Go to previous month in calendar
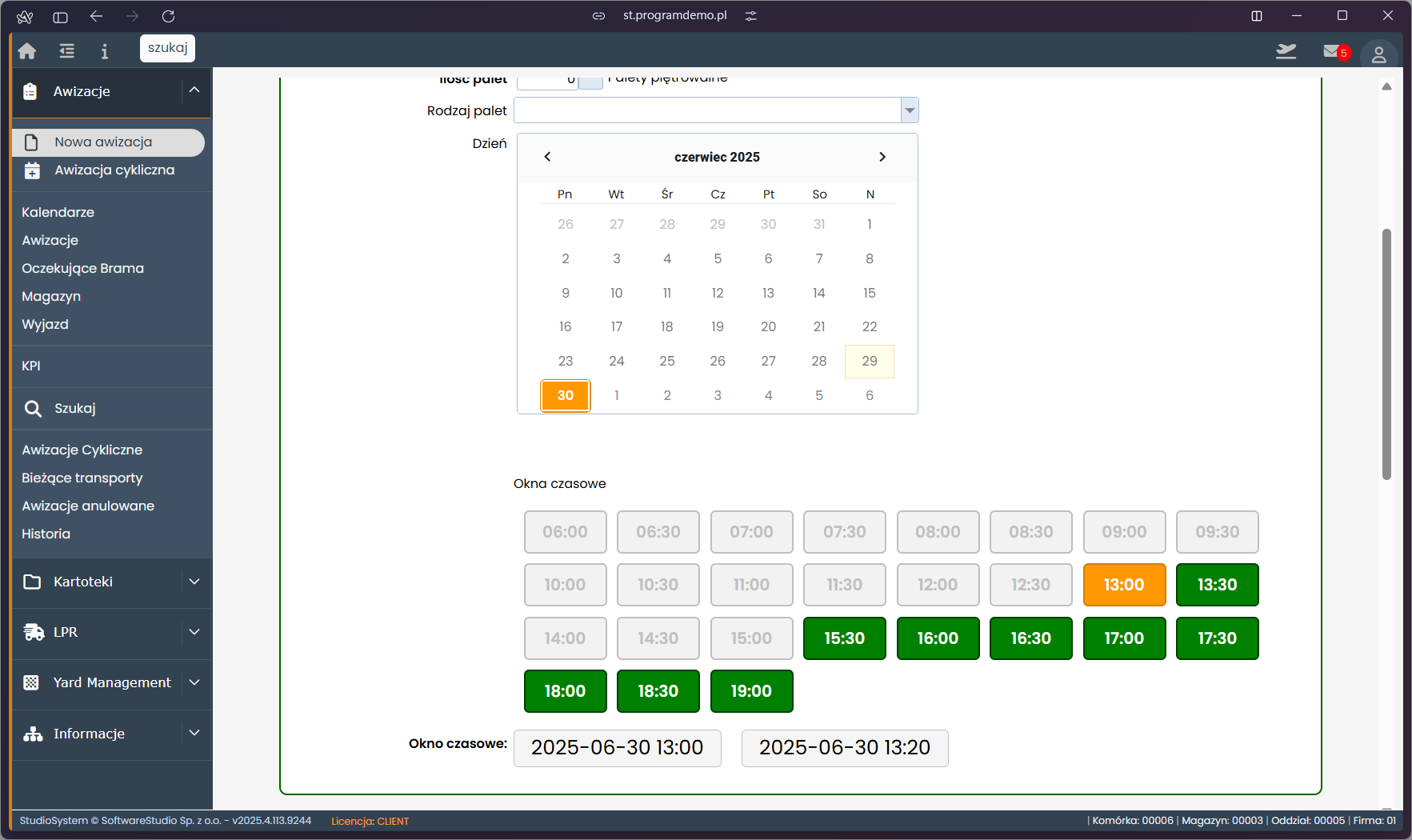 coord(548,157)
